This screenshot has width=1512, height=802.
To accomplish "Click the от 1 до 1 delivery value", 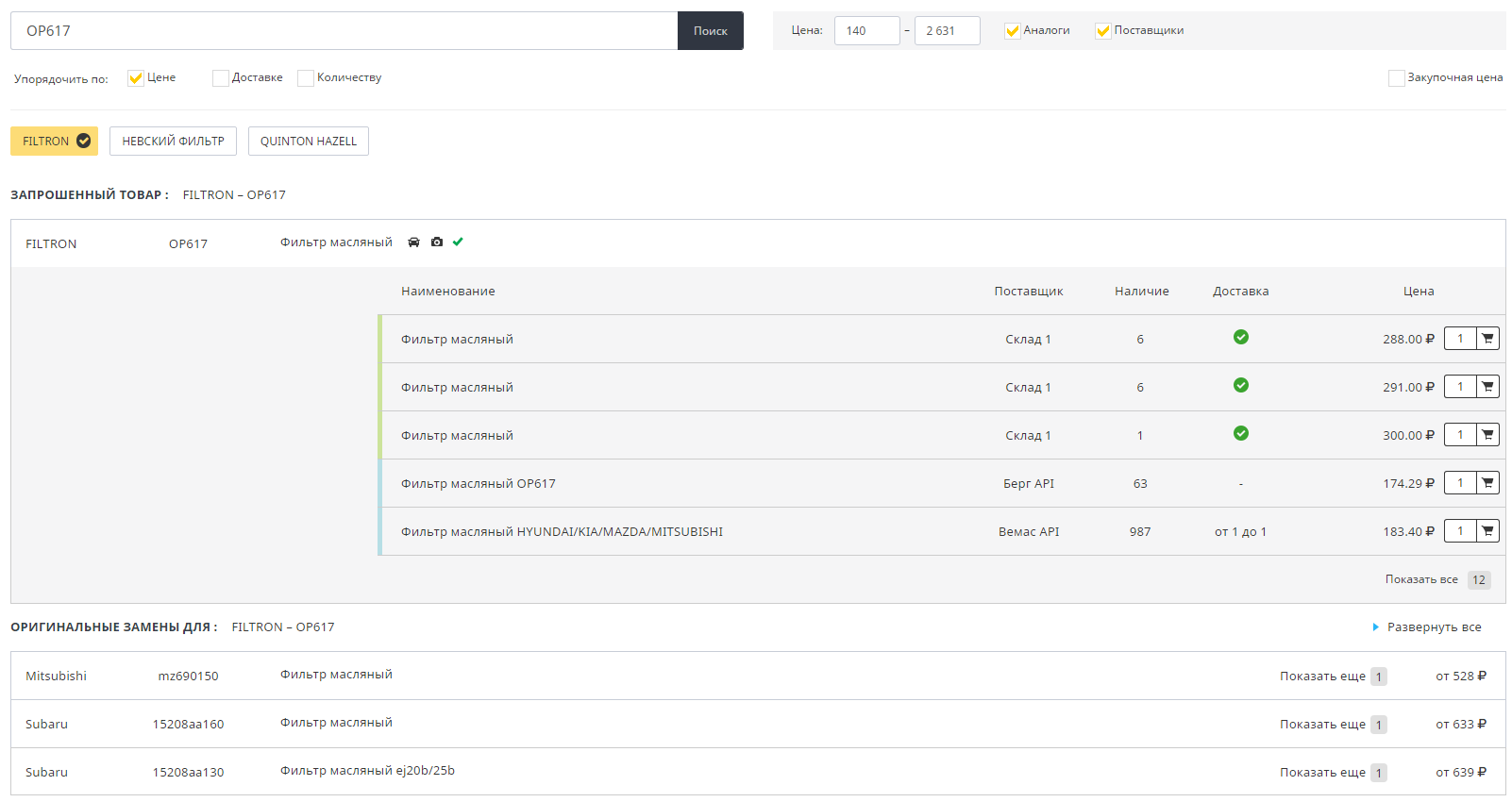I will (1240, 532).
